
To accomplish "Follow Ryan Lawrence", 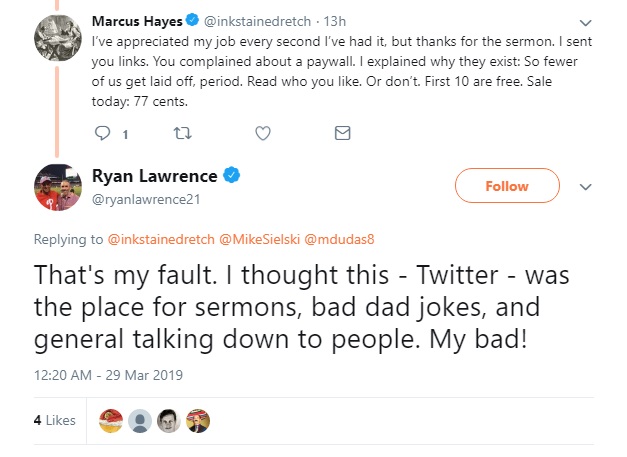I will 506,186.
